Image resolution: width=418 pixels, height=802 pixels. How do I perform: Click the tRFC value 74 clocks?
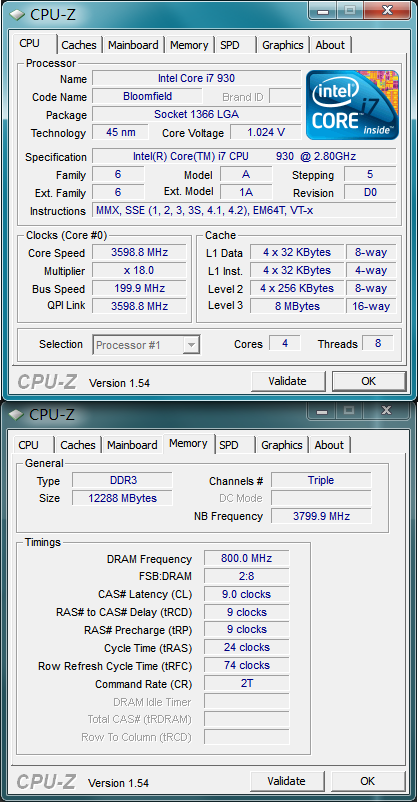coord(247,665)
